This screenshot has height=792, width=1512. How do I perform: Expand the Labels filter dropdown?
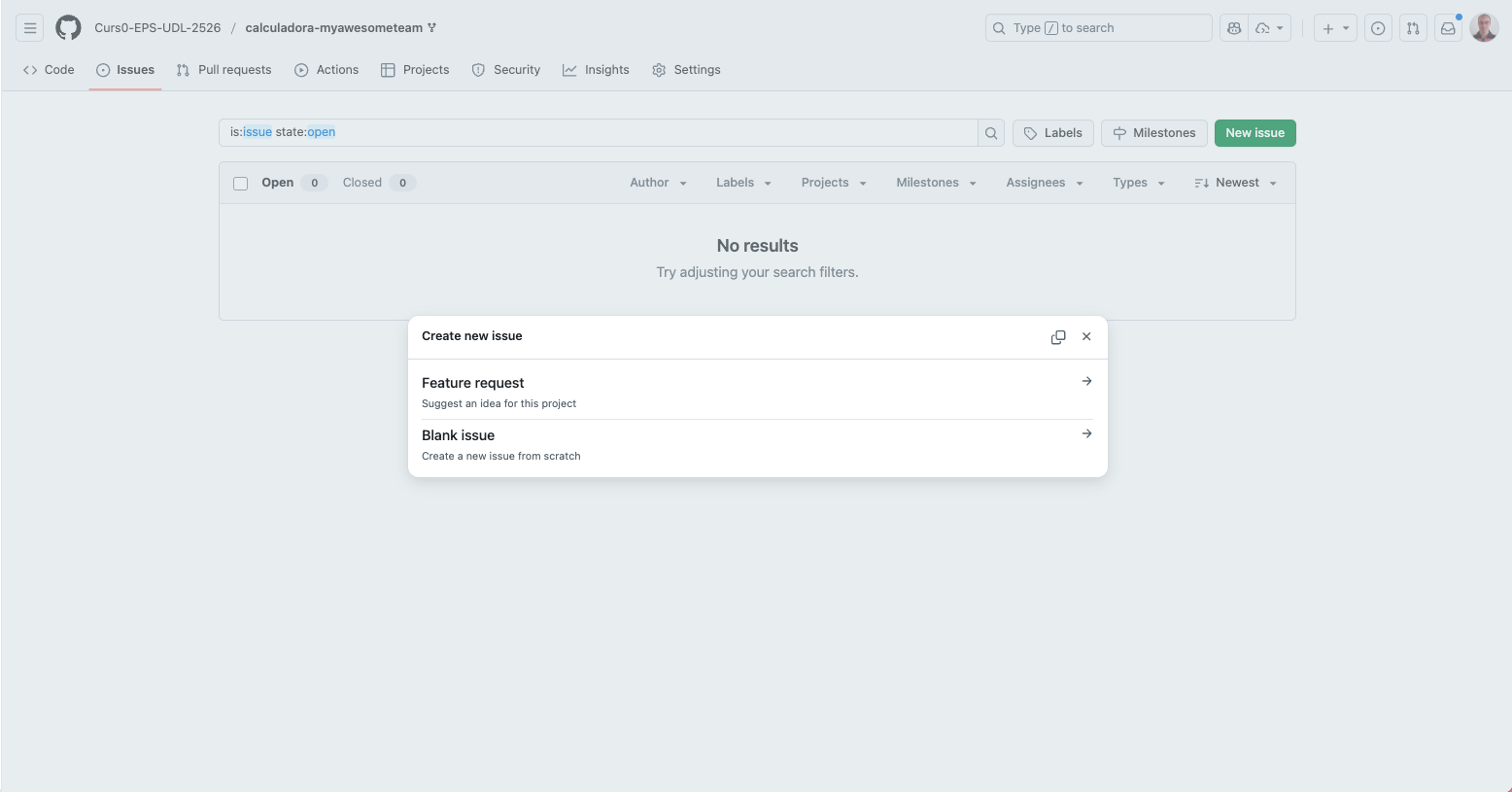743,183
